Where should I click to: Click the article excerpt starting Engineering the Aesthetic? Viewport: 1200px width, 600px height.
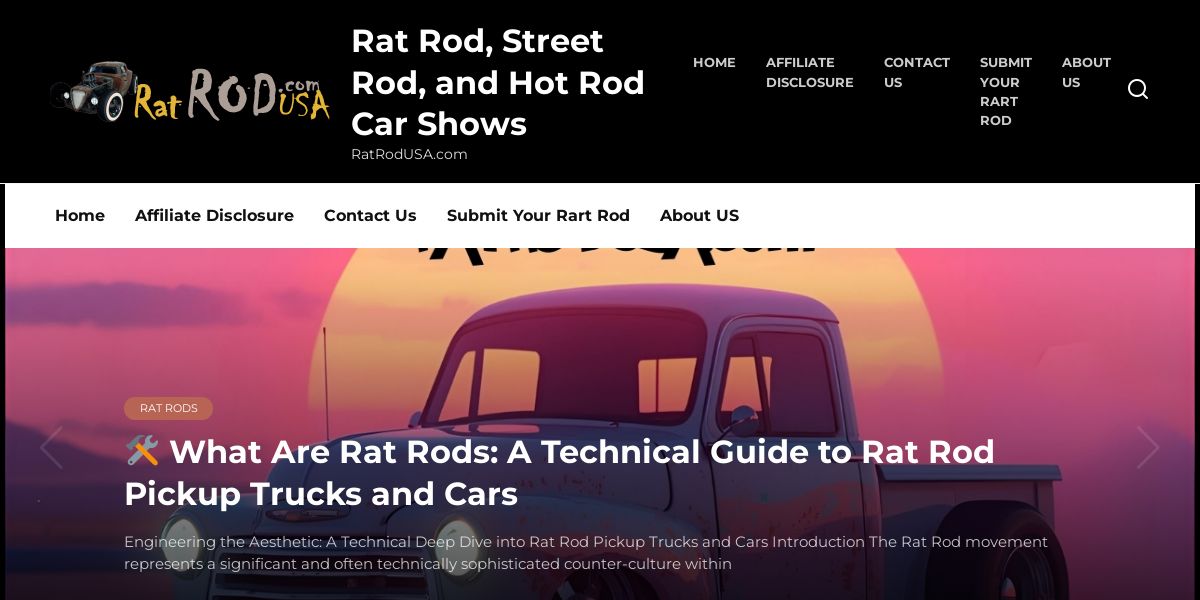586,553
